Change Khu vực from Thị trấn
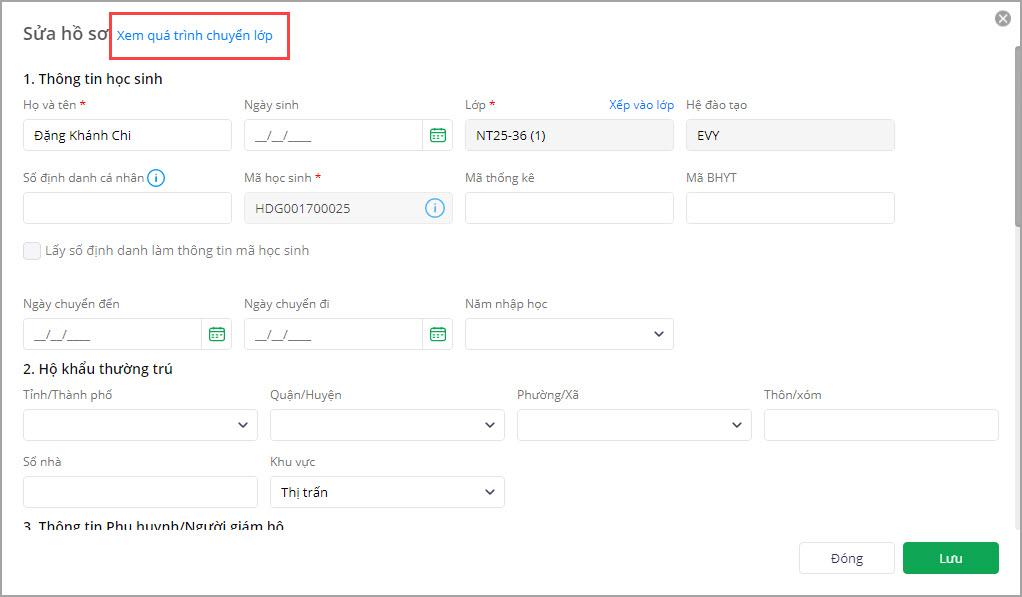This screenshot has width=1022, height=597. (x=387, y=492)
